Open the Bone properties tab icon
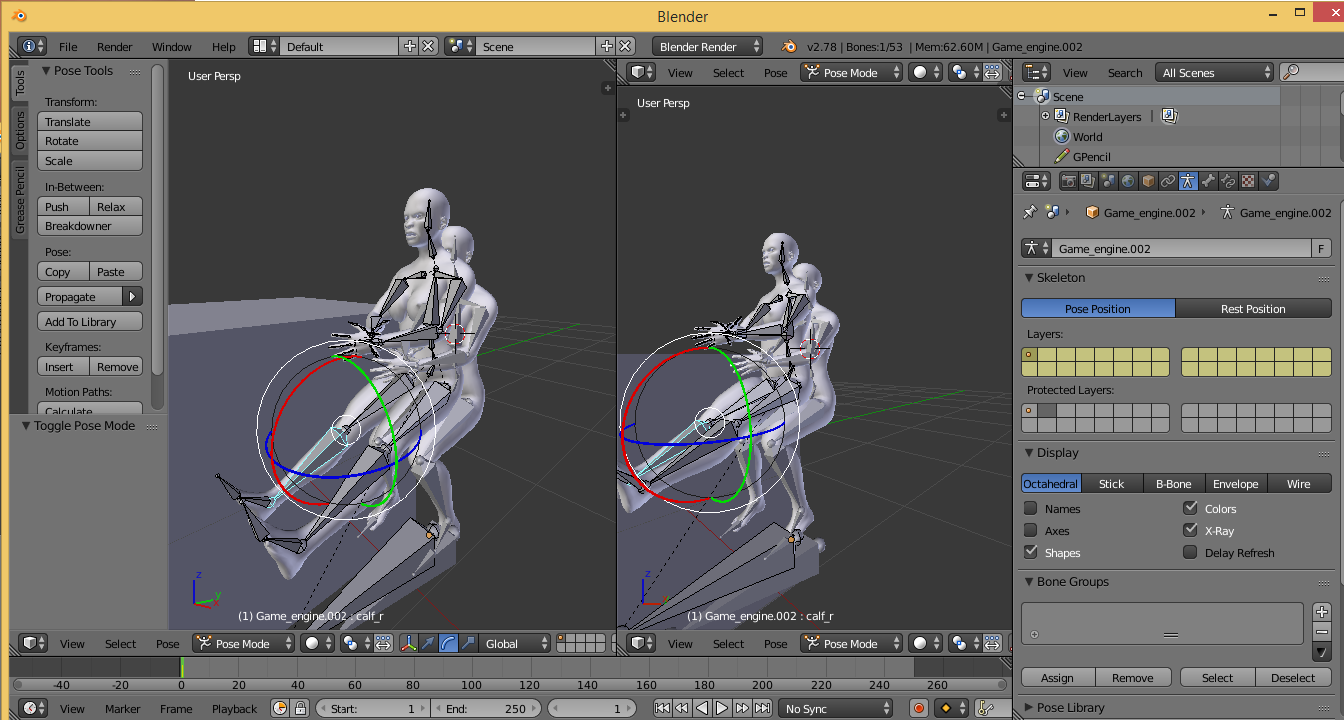This screenshot has height=720, width=1344. pyautogui.click(x=1208, y=181)
